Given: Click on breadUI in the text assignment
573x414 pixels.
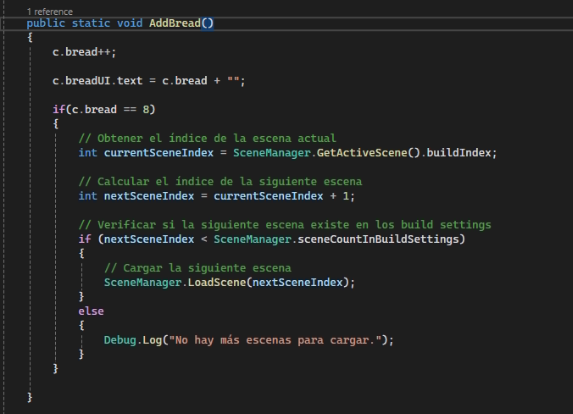Looking at the screenshot, I should click(x=88, y=80).
